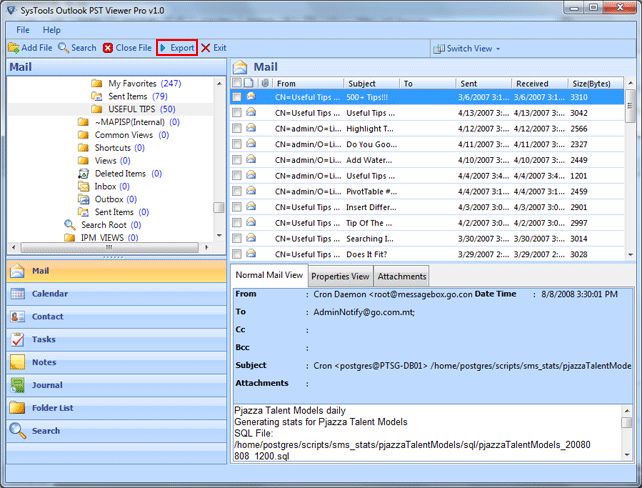642x488 pixels.
Task: Click the Inbox folder icon
Action: coord(83,187)
